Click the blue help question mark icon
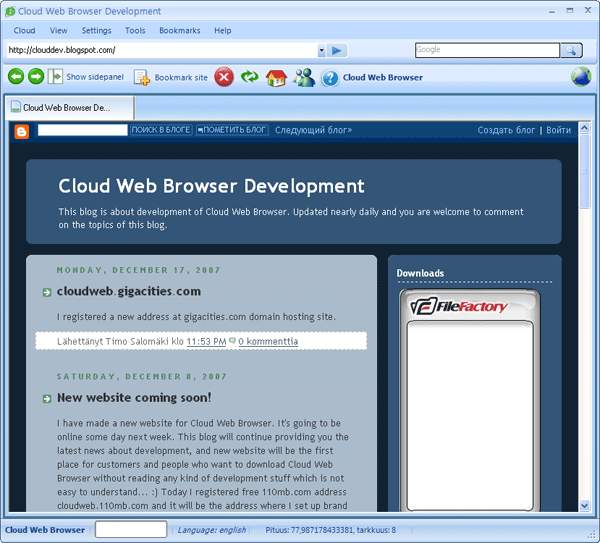 (x=330, y=78)
